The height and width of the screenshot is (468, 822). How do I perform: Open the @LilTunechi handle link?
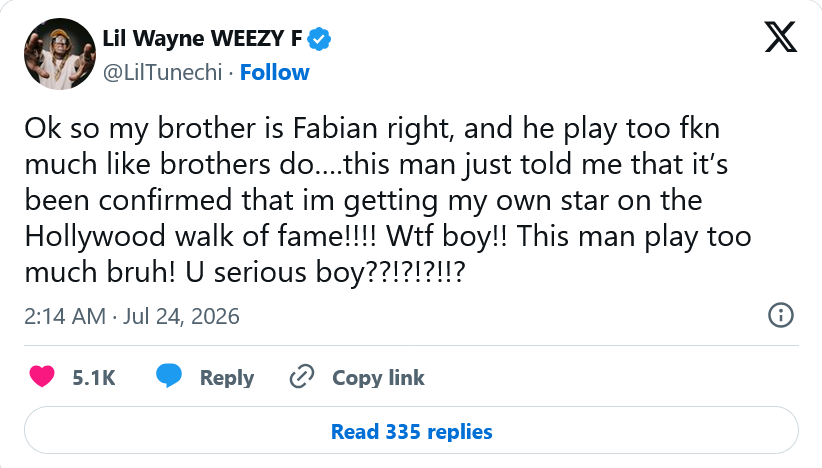click(162, 73)
